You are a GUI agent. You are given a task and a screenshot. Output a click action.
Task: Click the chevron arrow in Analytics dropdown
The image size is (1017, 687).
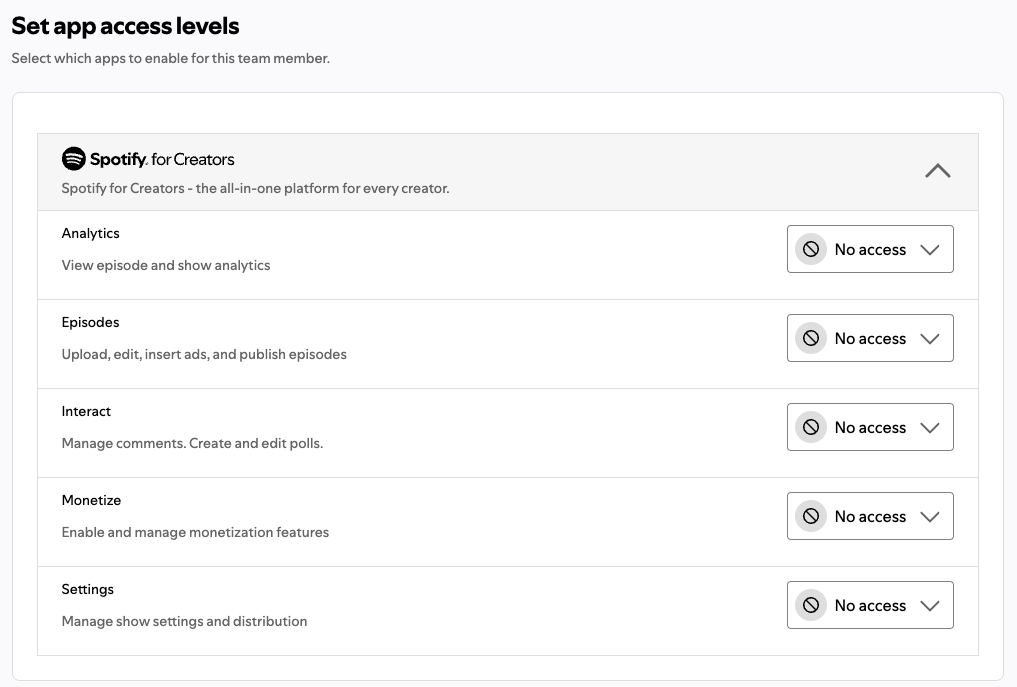929,250
